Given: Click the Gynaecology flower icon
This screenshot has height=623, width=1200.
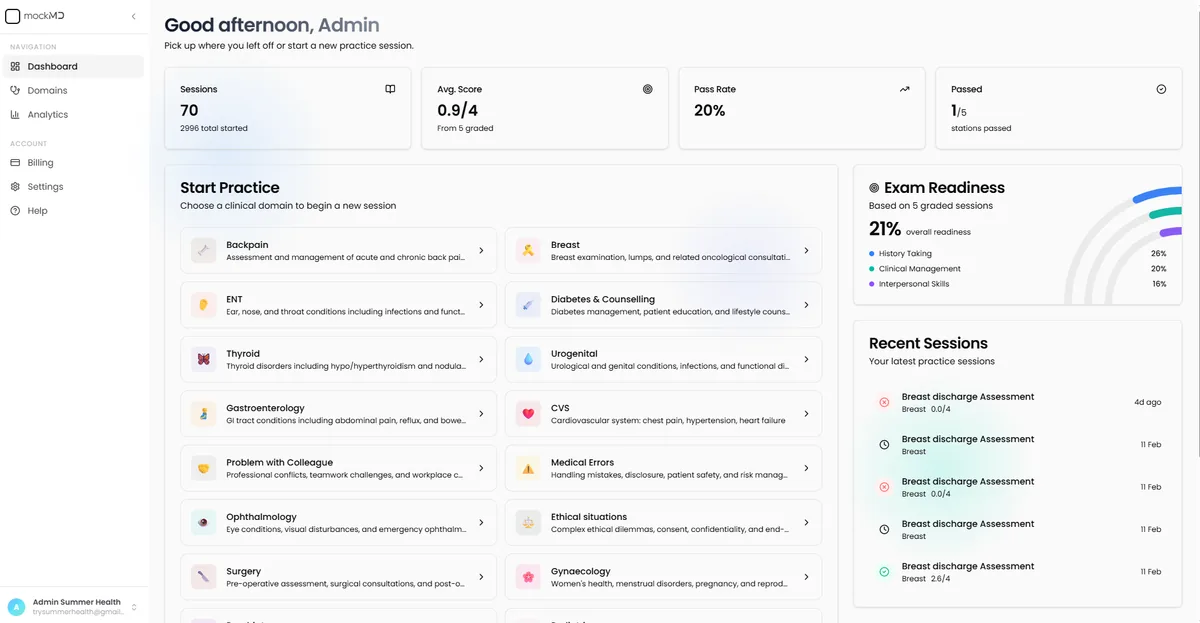Looking at the screenshot, I should (x=527, y=576).
